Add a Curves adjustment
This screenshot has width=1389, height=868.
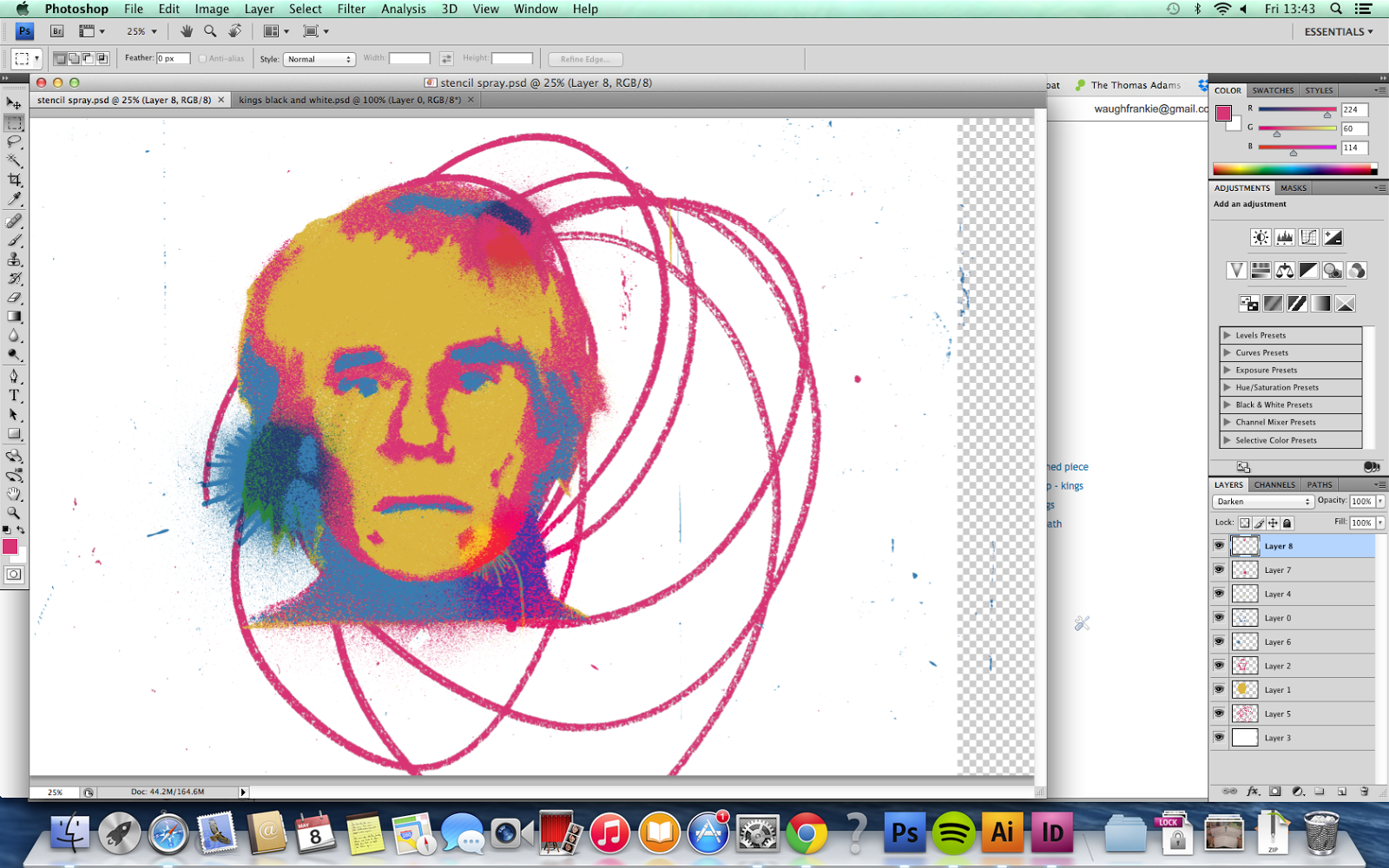tap(1308, 237)
